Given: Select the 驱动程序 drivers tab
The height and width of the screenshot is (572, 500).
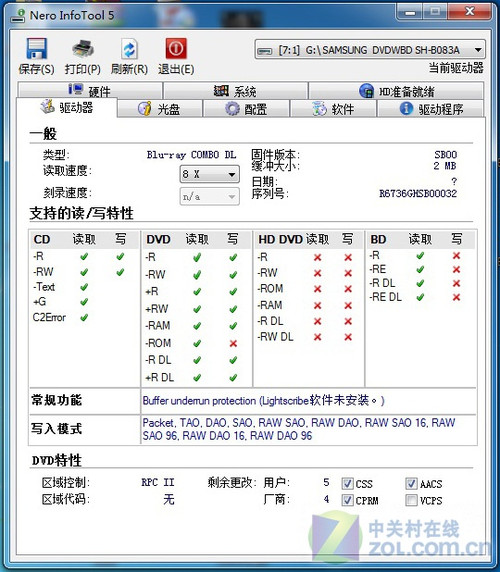Looking at the screenshot, I should tap(431, 109).
